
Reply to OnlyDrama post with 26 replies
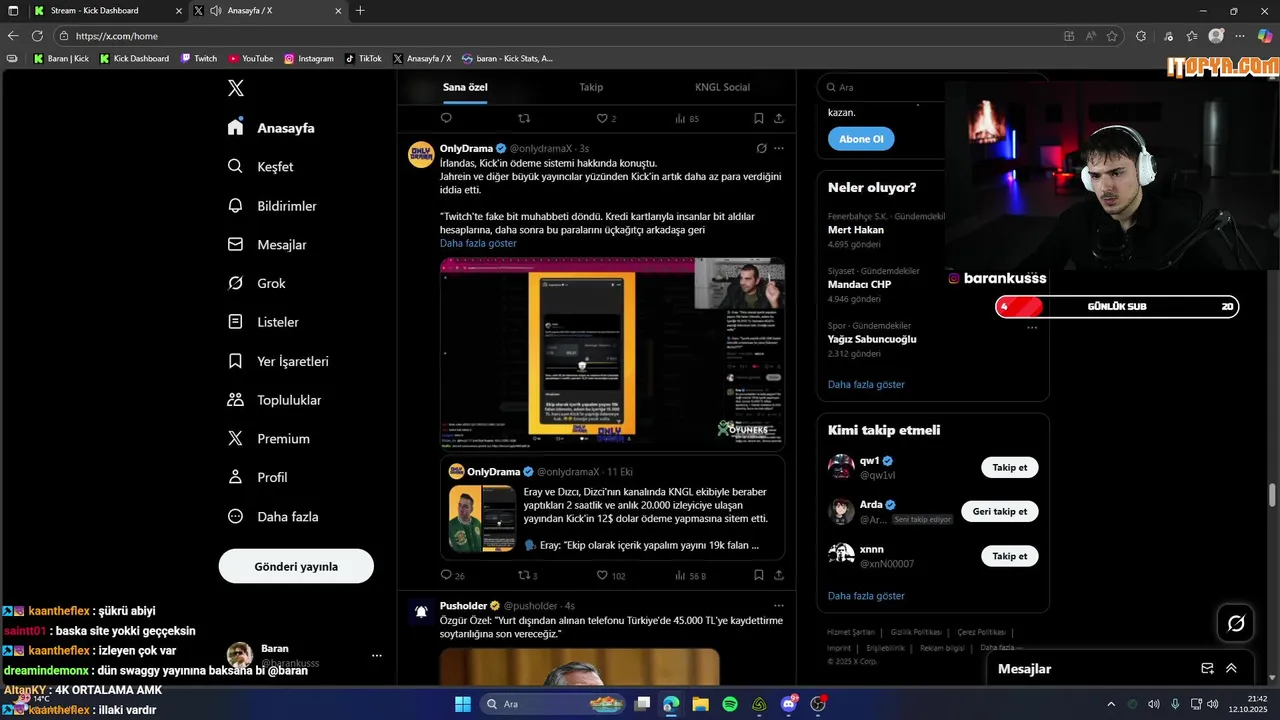[452, 575]
